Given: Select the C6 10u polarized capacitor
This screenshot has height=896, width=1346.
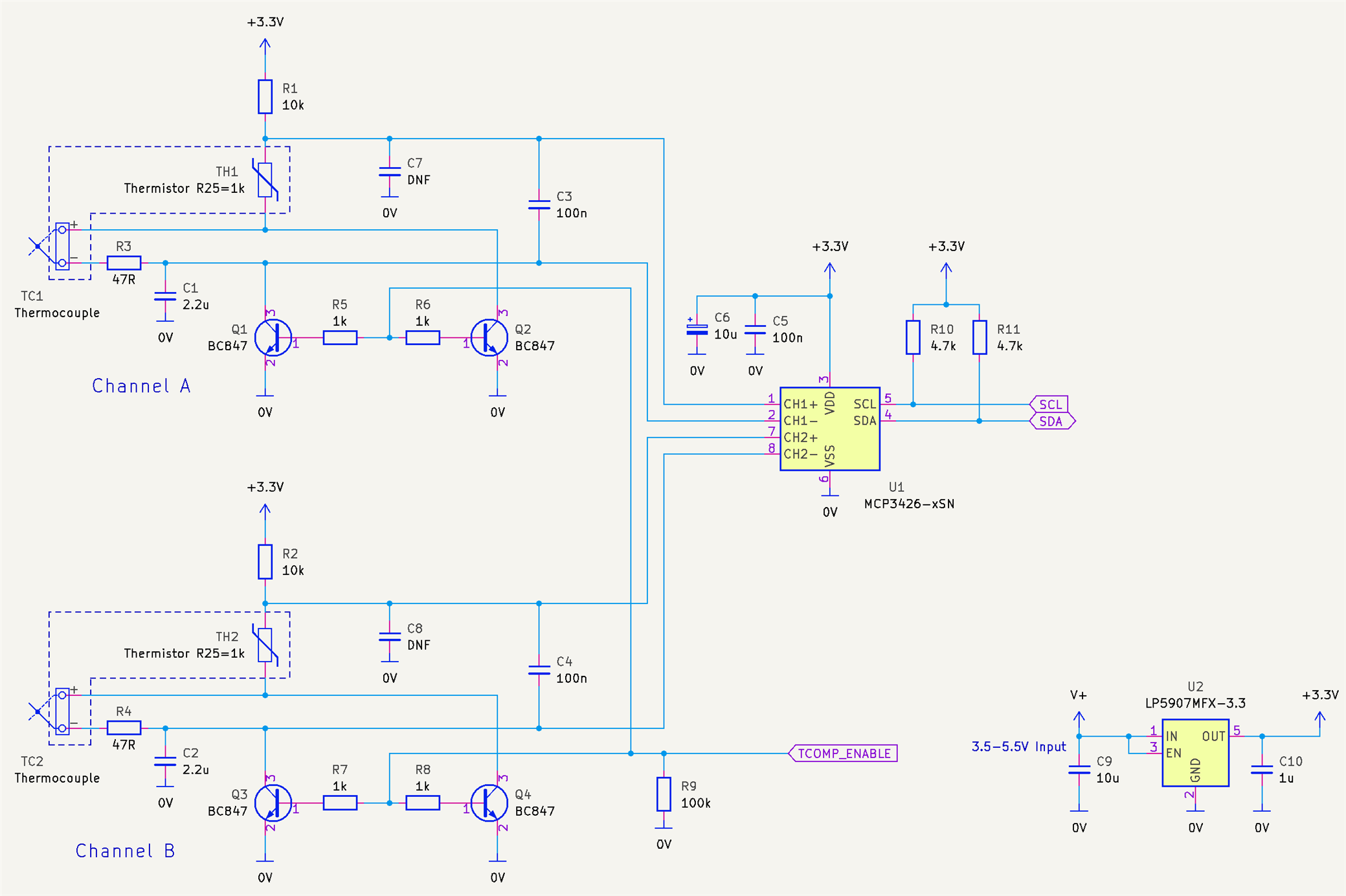Looking at the screenshot, I should (x=697, y=330).
